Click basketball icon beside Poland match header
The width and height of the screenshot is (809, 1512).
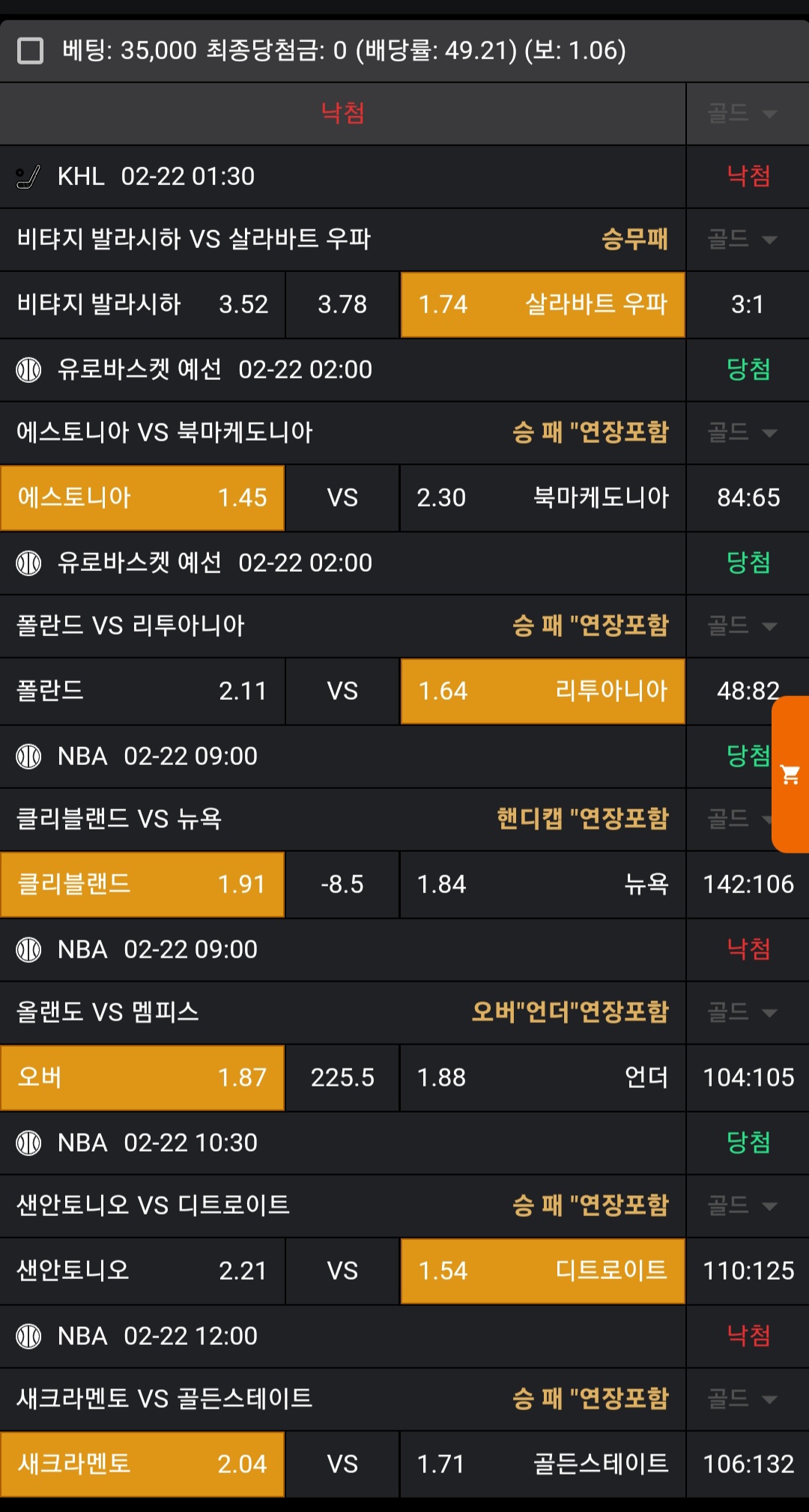(28, 563)
